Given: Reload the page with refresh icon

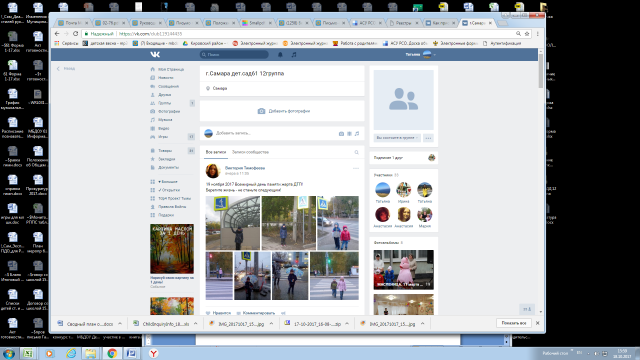Looking at the screenshot, I should pyautogui.click(x=76, y=34).
